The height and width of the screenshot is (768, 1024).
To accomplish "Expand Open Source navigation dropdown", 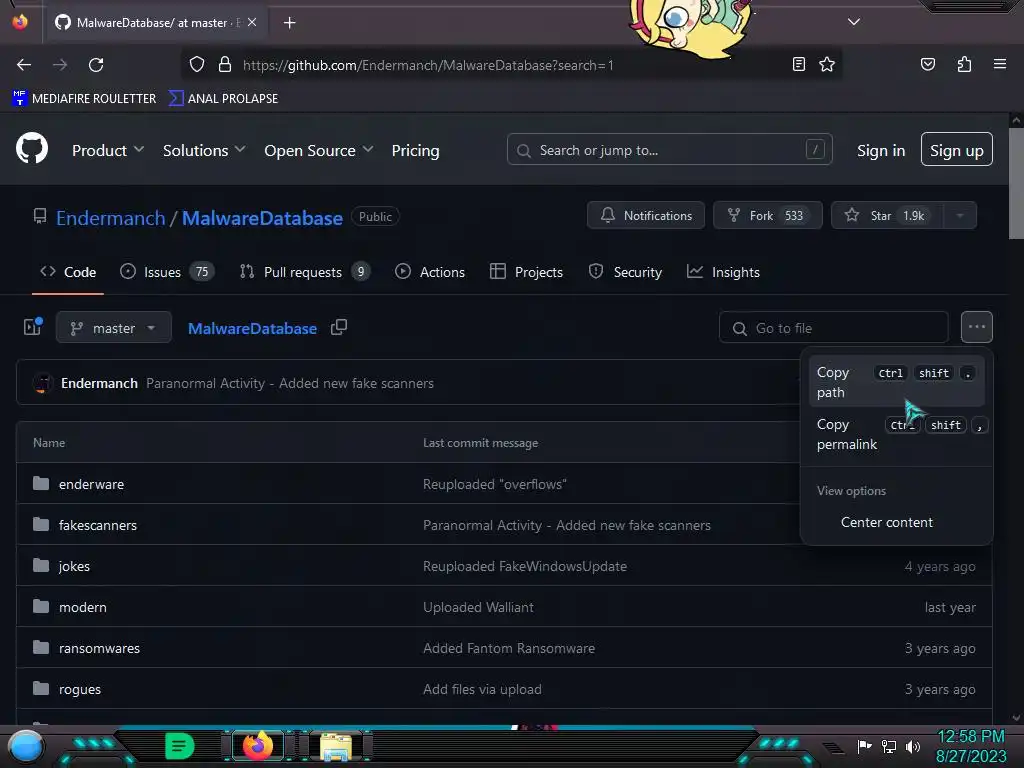I will 319,150.
